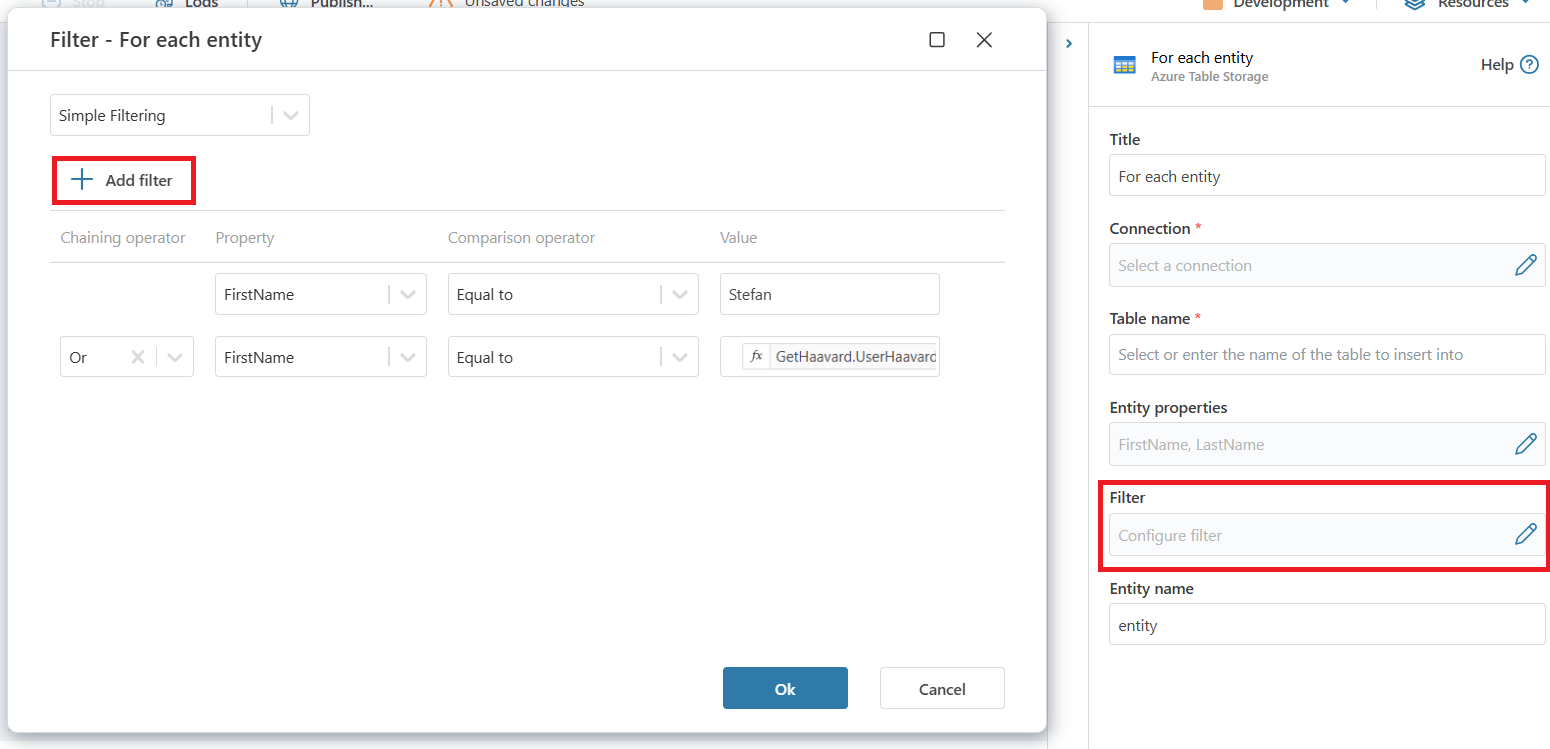The image size is (1550, 749).
Task: Click the fx expression icon in Value field
Action: coord(756,356)
